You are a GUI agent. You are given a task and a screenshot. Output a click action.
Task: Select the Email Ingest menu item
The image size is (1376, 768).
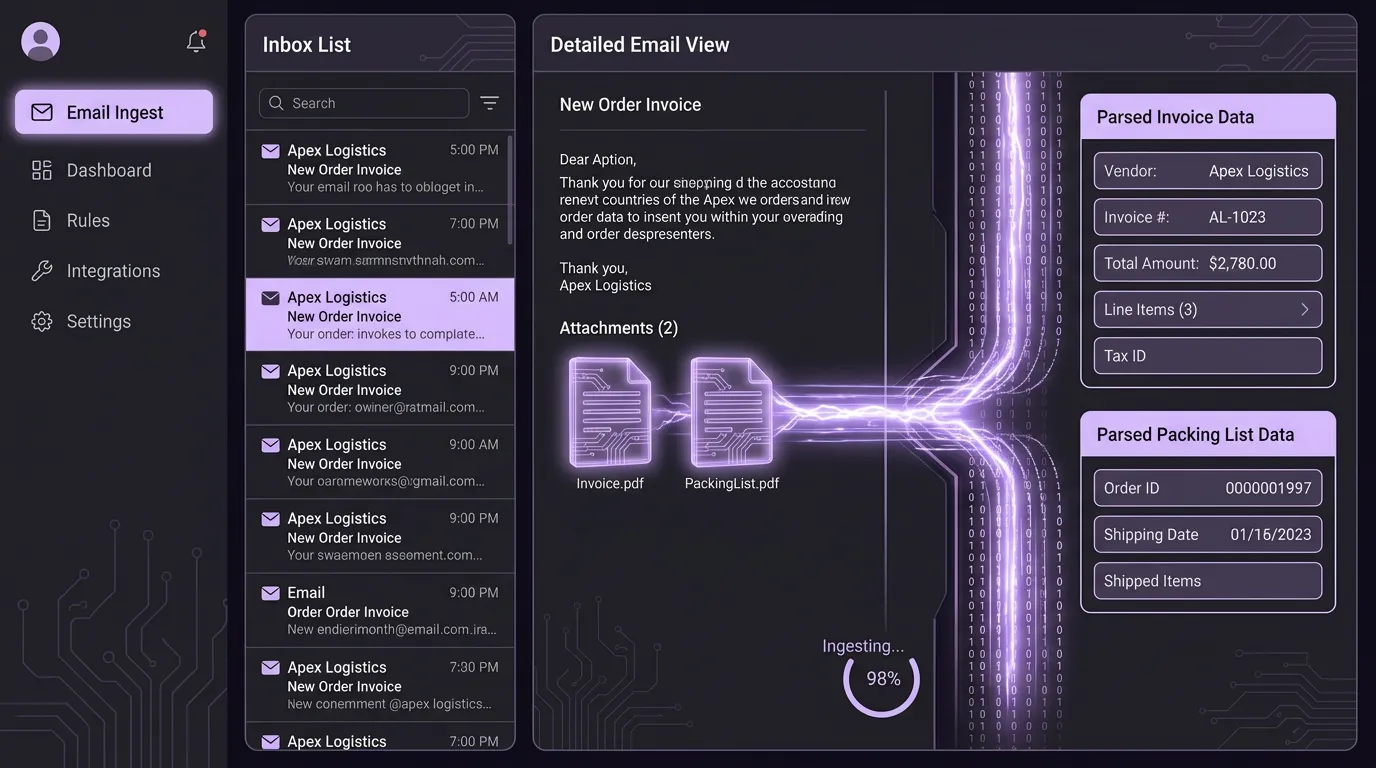point(114,112)
